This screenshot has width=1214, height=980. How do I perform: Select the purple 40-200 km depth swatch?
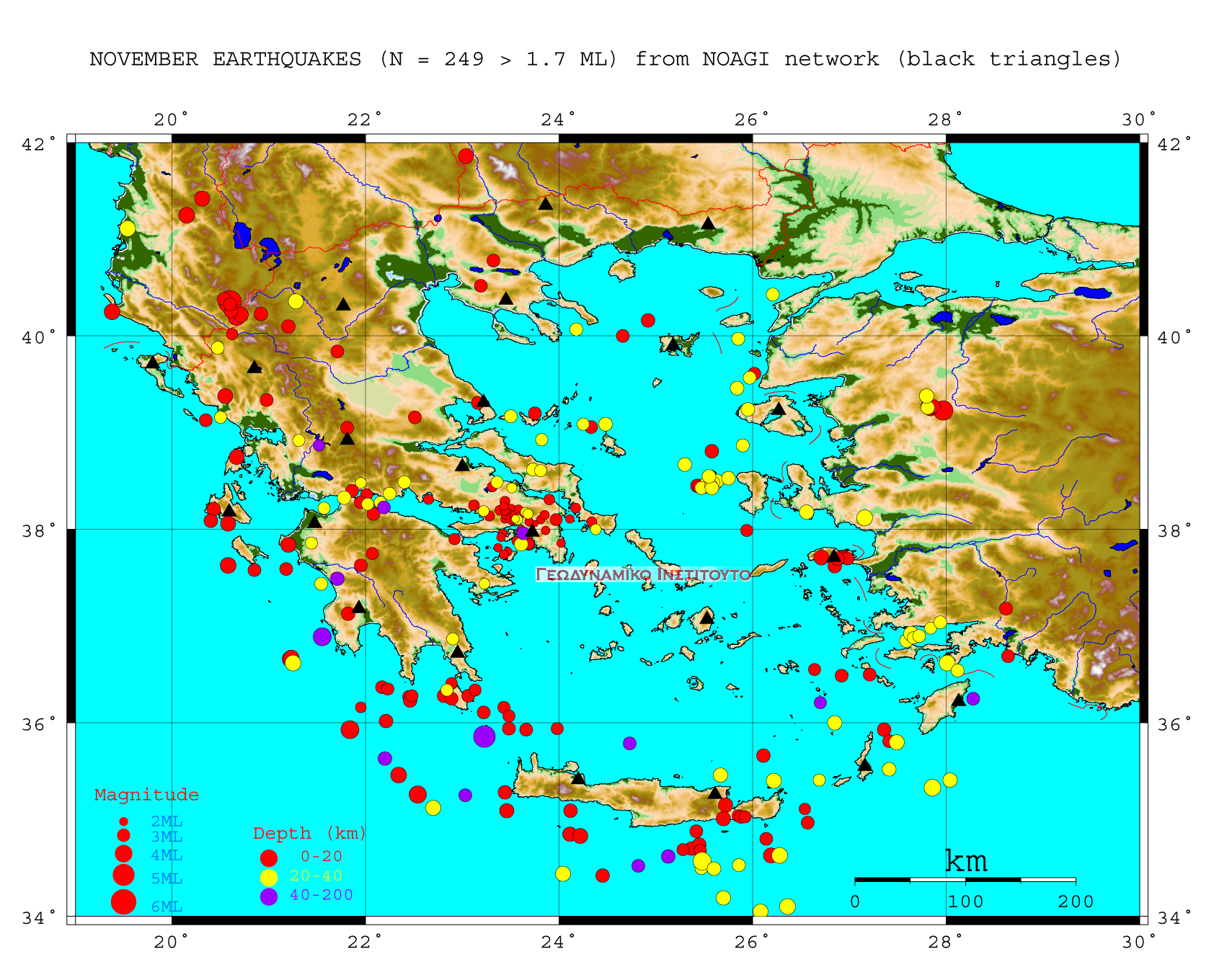269,896
